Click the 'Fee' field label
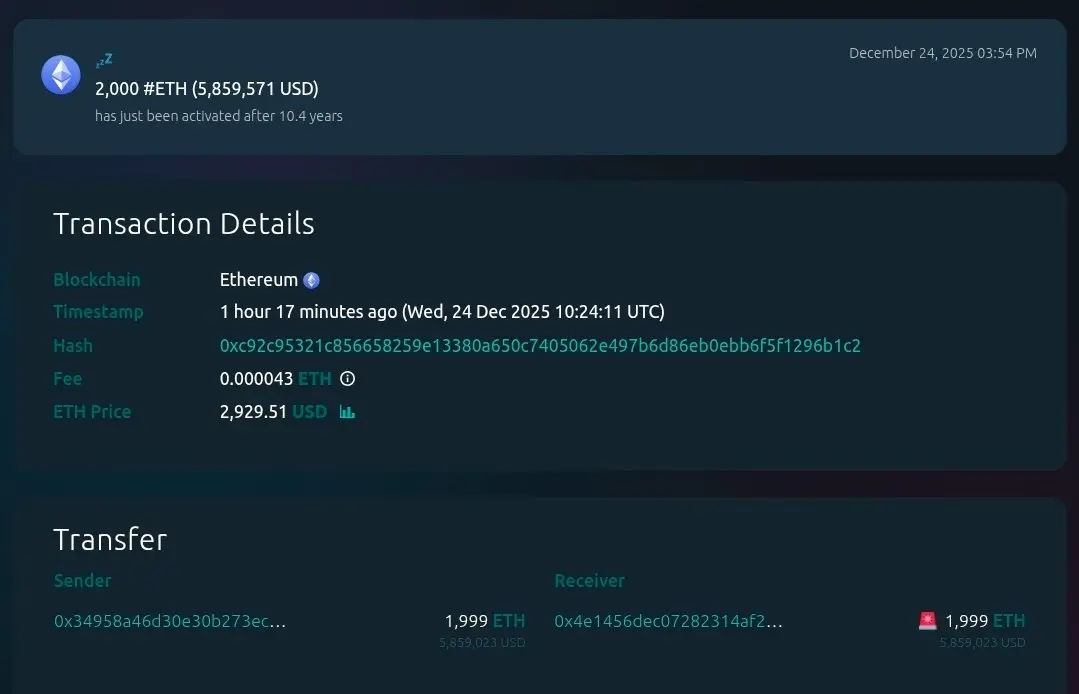Screen dimensions: 1079x694 click(x=67, y=379)
